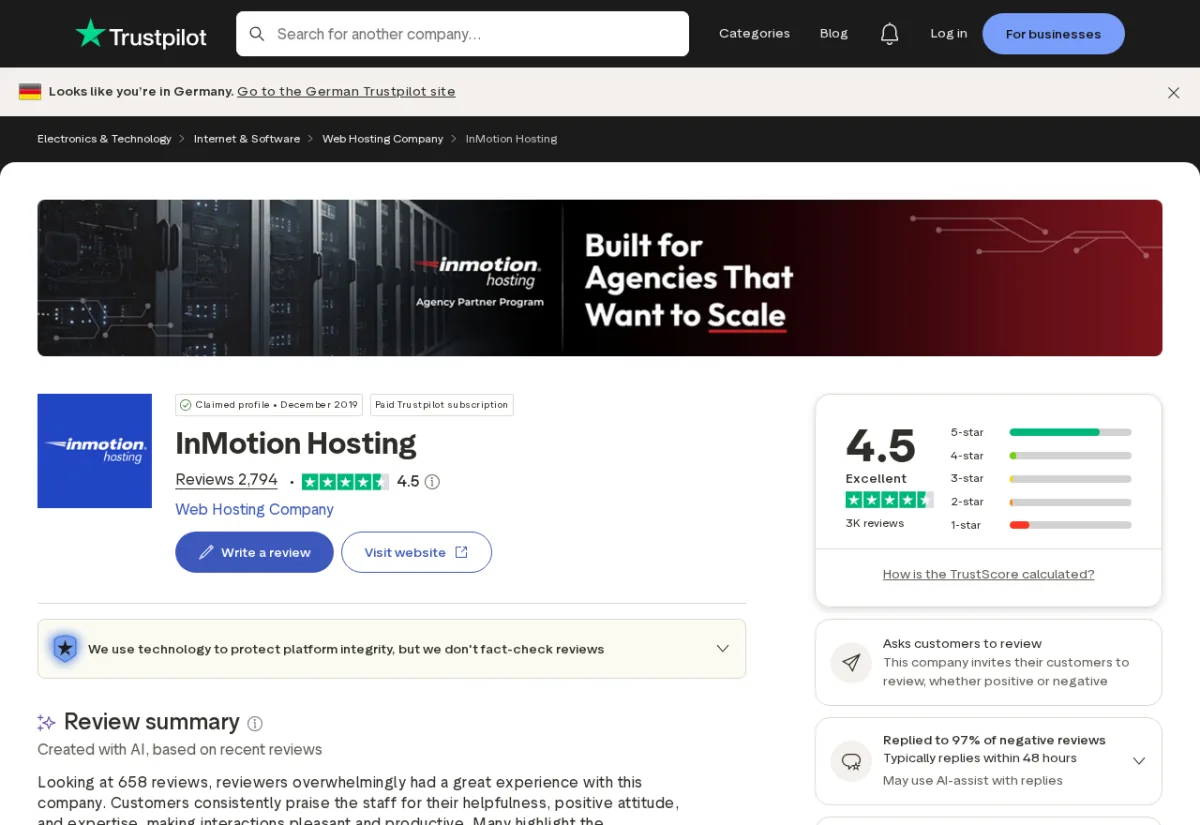
Task: Click the German flag icon
Action: pyautogui.click(x=30, y=92)
